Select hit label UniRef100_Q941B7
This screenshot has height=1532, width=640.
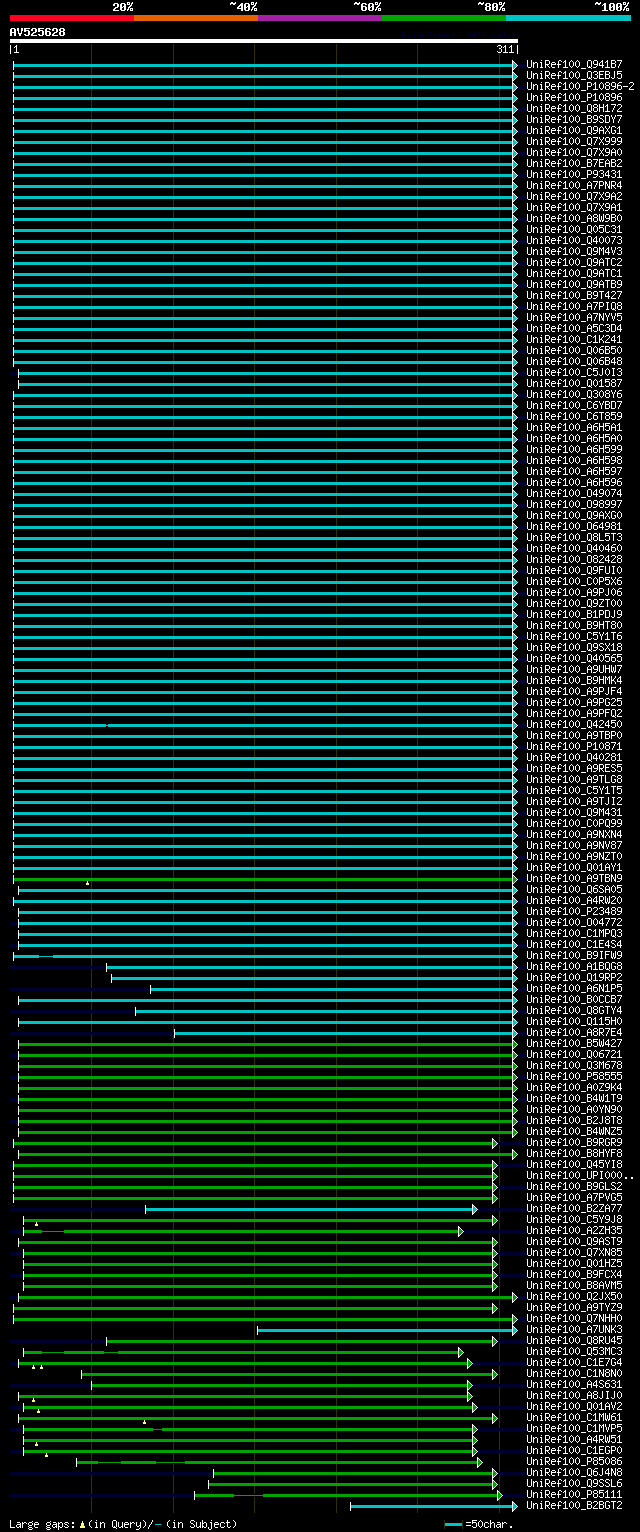(574, 64)
